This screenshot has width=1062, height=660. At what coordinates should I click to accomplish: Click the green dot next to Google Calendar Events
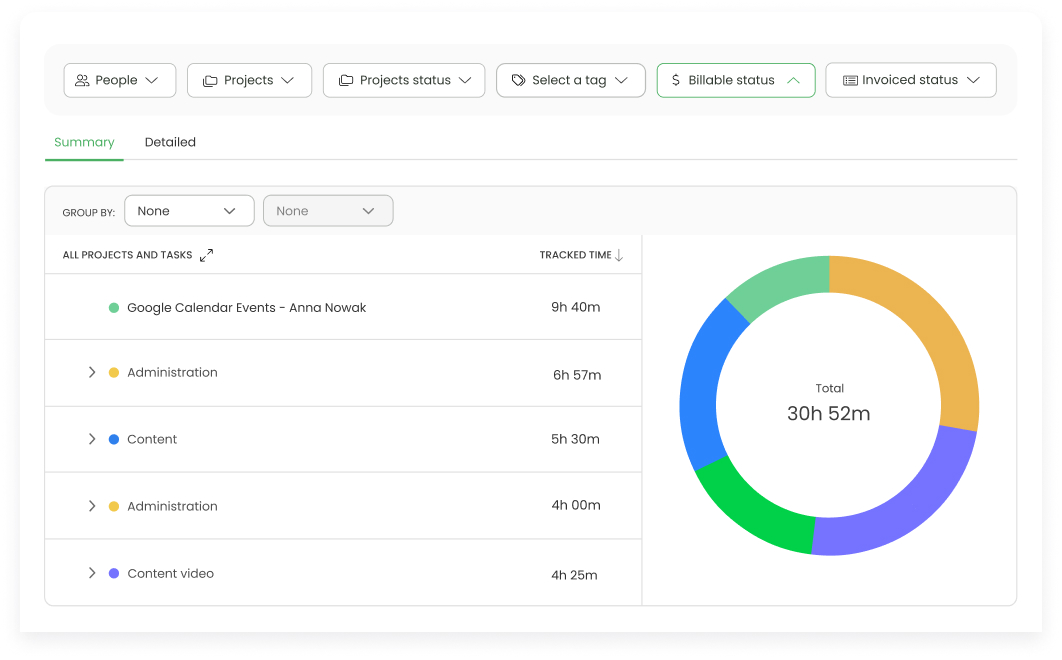(x=113, y=308)
